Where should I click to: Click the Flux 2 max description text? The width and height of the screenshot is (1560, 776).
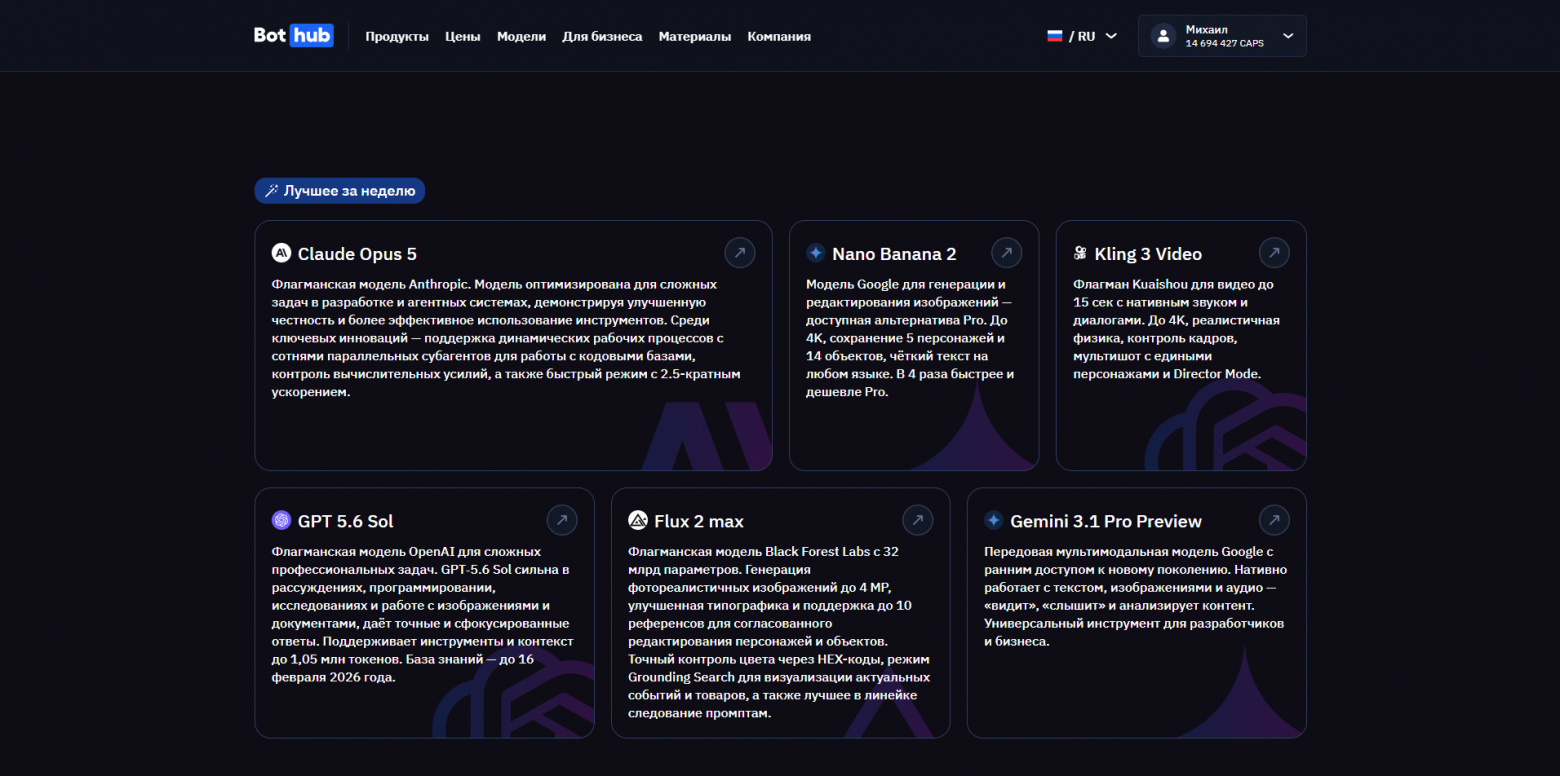click(x=779, y=632)
